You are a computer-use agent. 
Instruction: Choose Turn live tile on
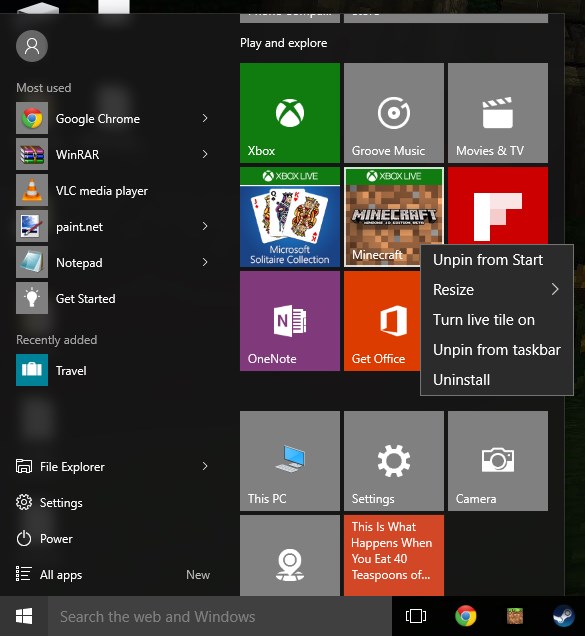[x=497, y=320]
